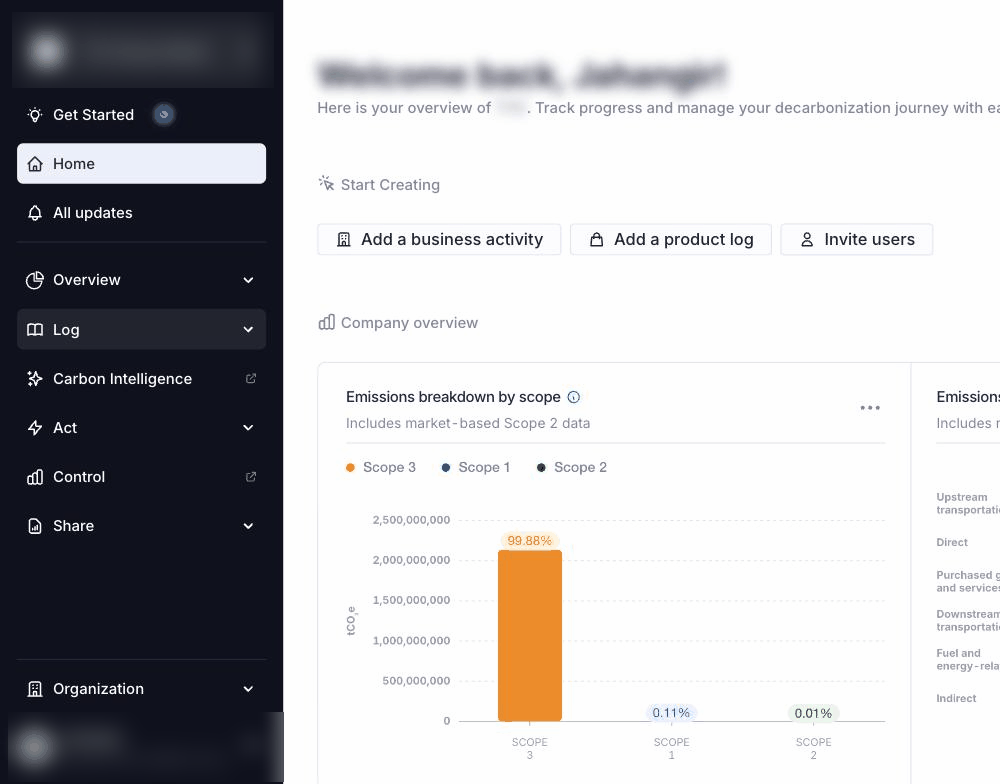The width and height of the screenshot is (1000, 784).
Task: Expand the Log menu chevron
Action: click(x=248, y=330)
